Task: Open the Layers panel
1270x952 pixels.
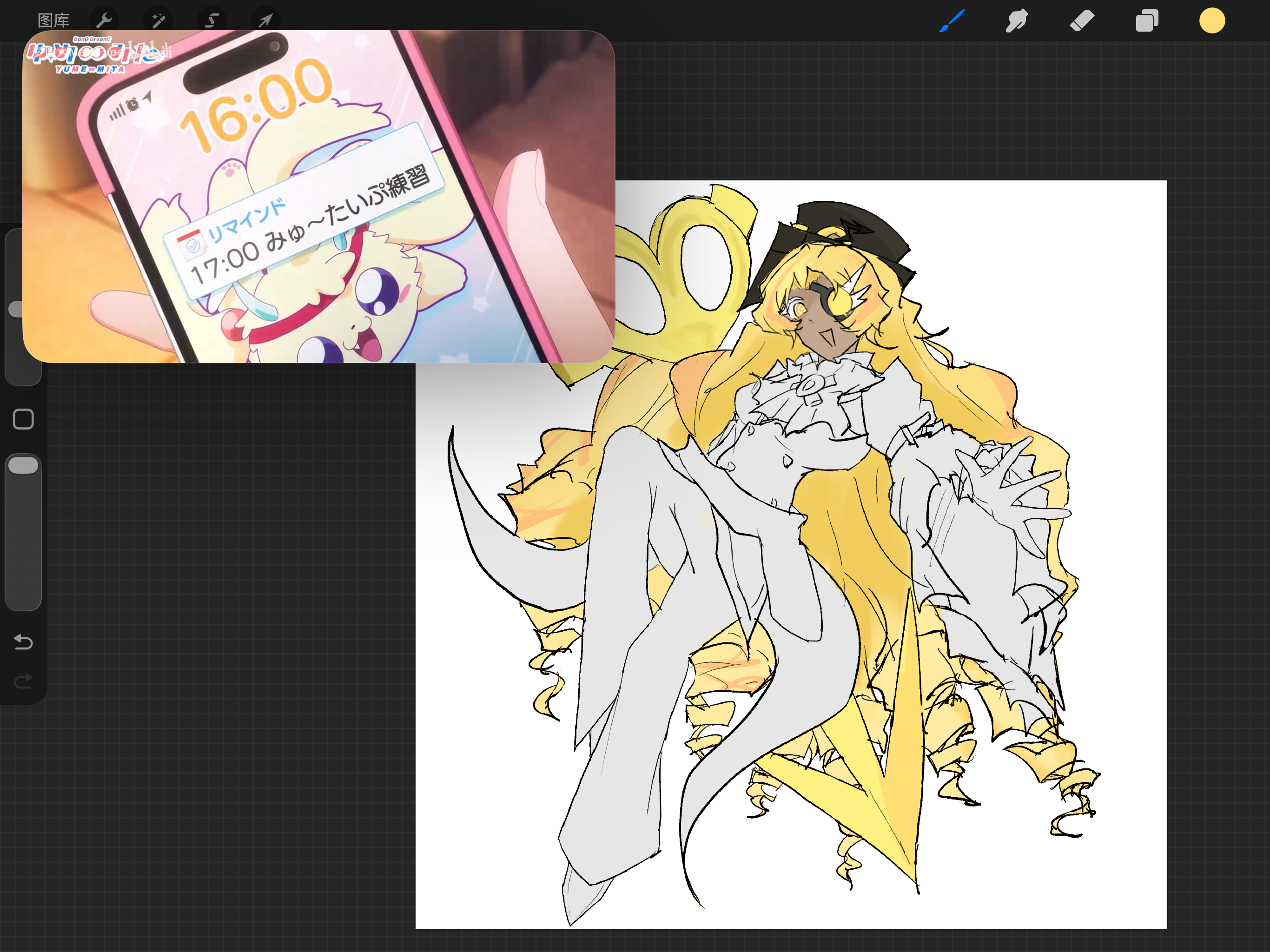Action: click(1146, 20)
